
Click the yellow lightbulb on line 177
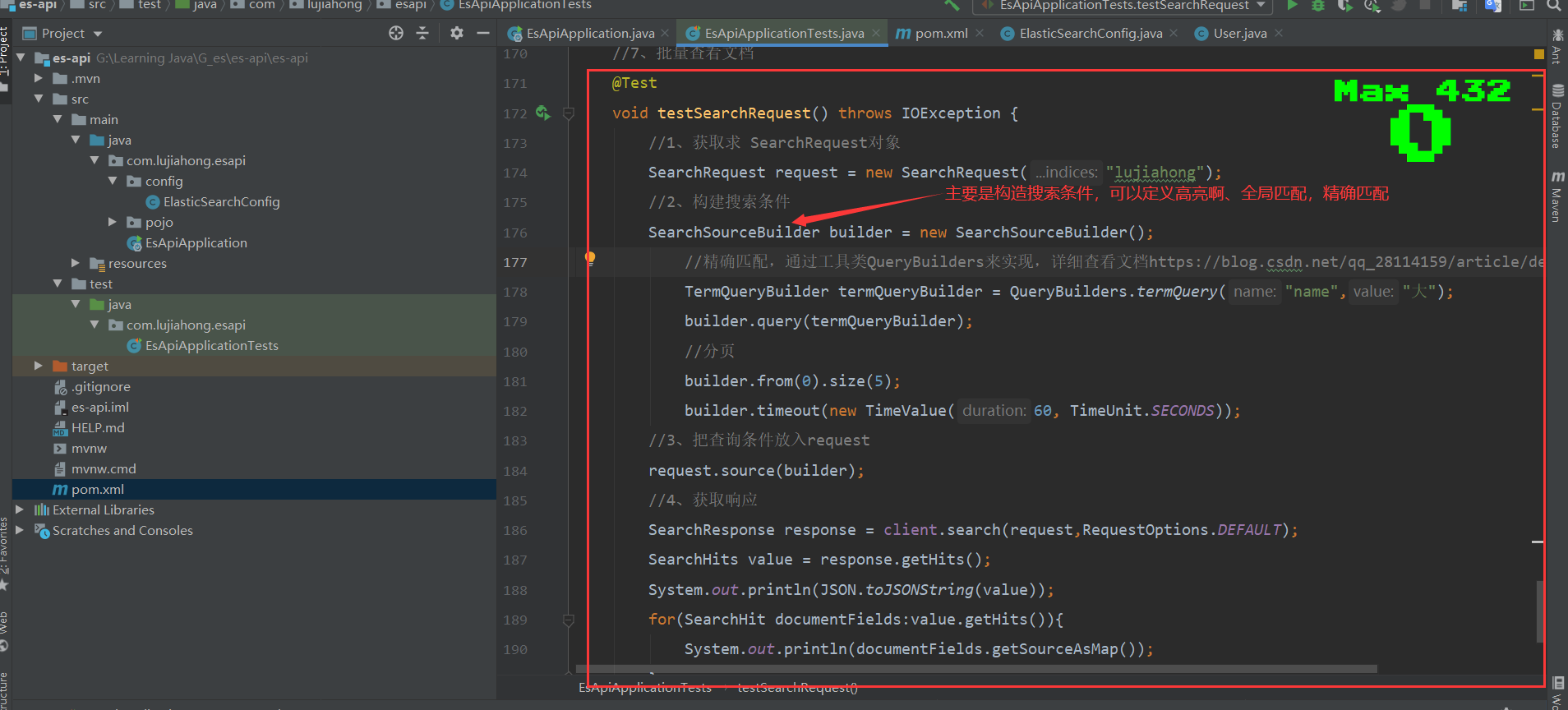[589, 259]
